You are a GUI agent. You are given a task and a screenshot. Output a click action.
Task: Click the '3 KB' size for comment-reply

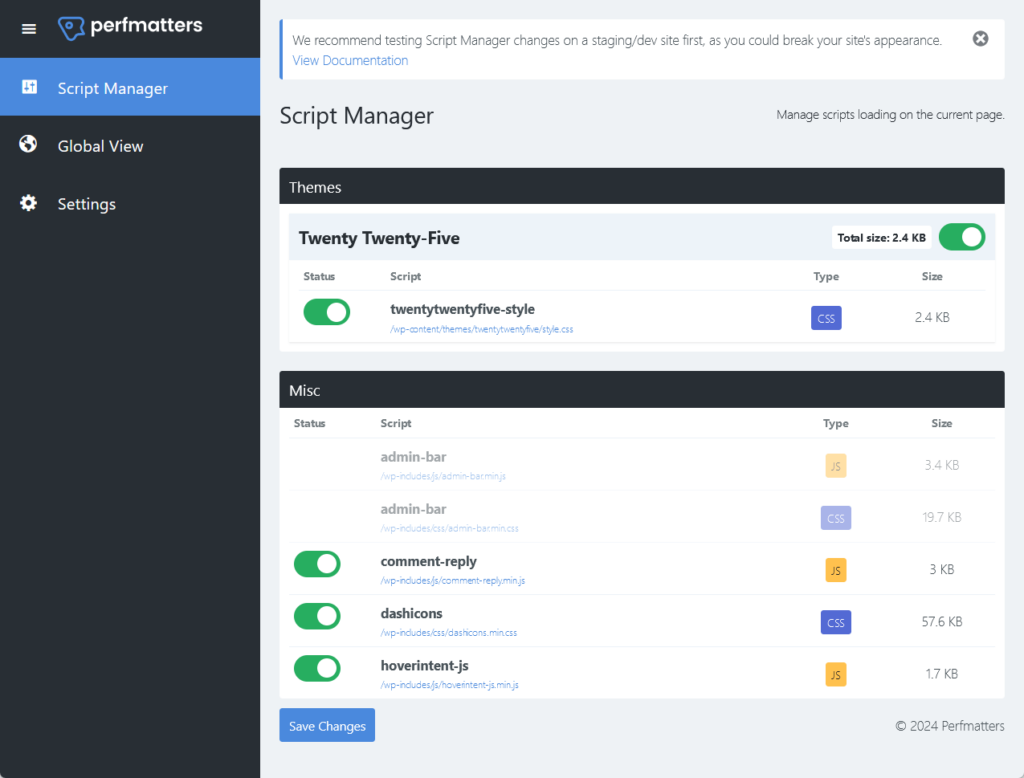pyautogui.click(x=942, y=570)
